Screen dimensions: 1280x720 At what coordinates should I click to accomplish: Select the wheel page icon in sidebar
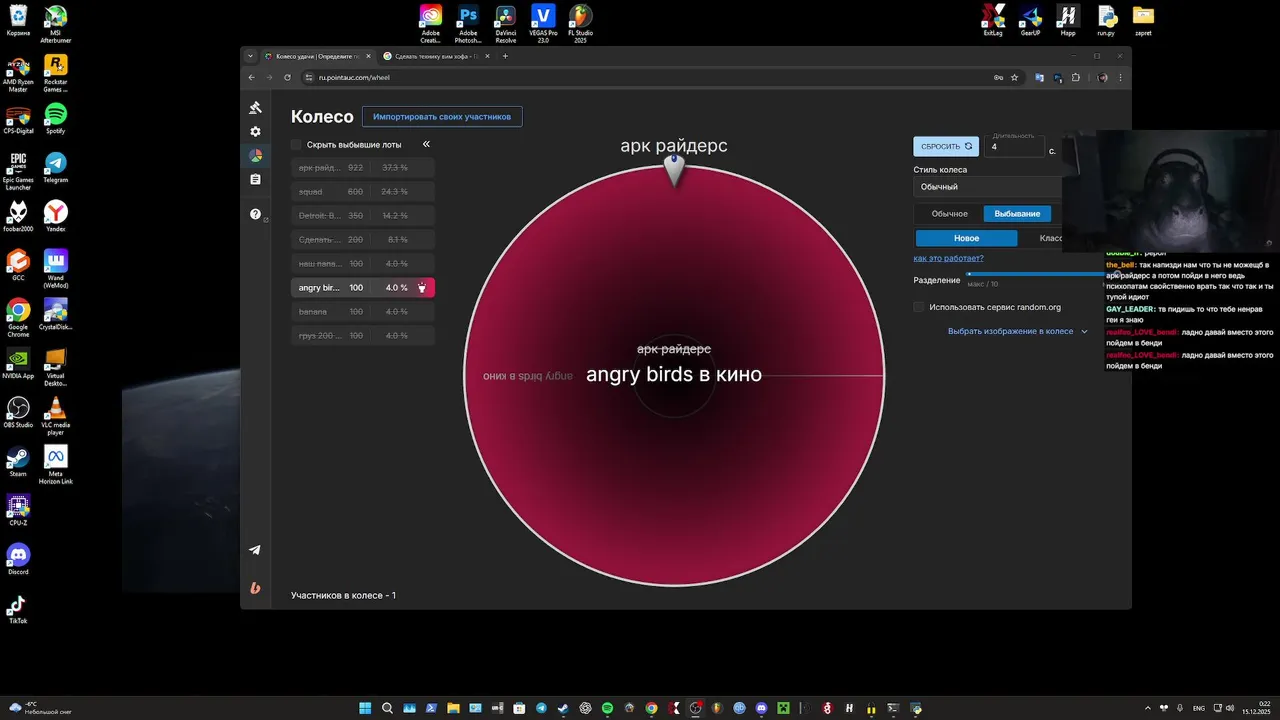point(255,156)
